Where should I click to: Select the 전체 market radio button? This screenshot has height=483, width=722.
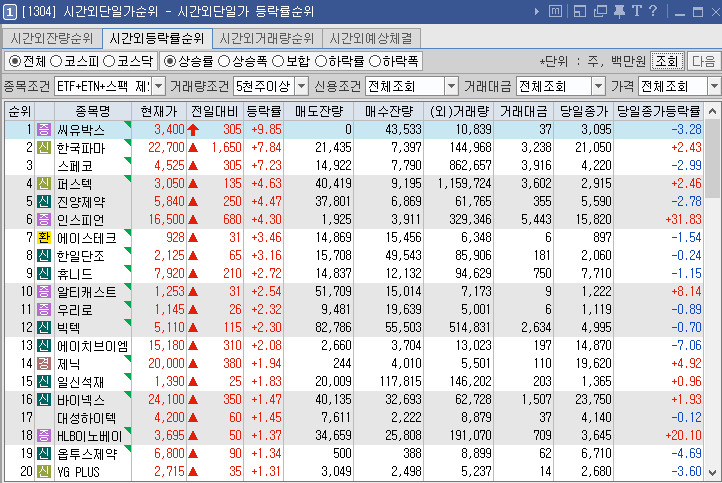click(x=15, y=61)
